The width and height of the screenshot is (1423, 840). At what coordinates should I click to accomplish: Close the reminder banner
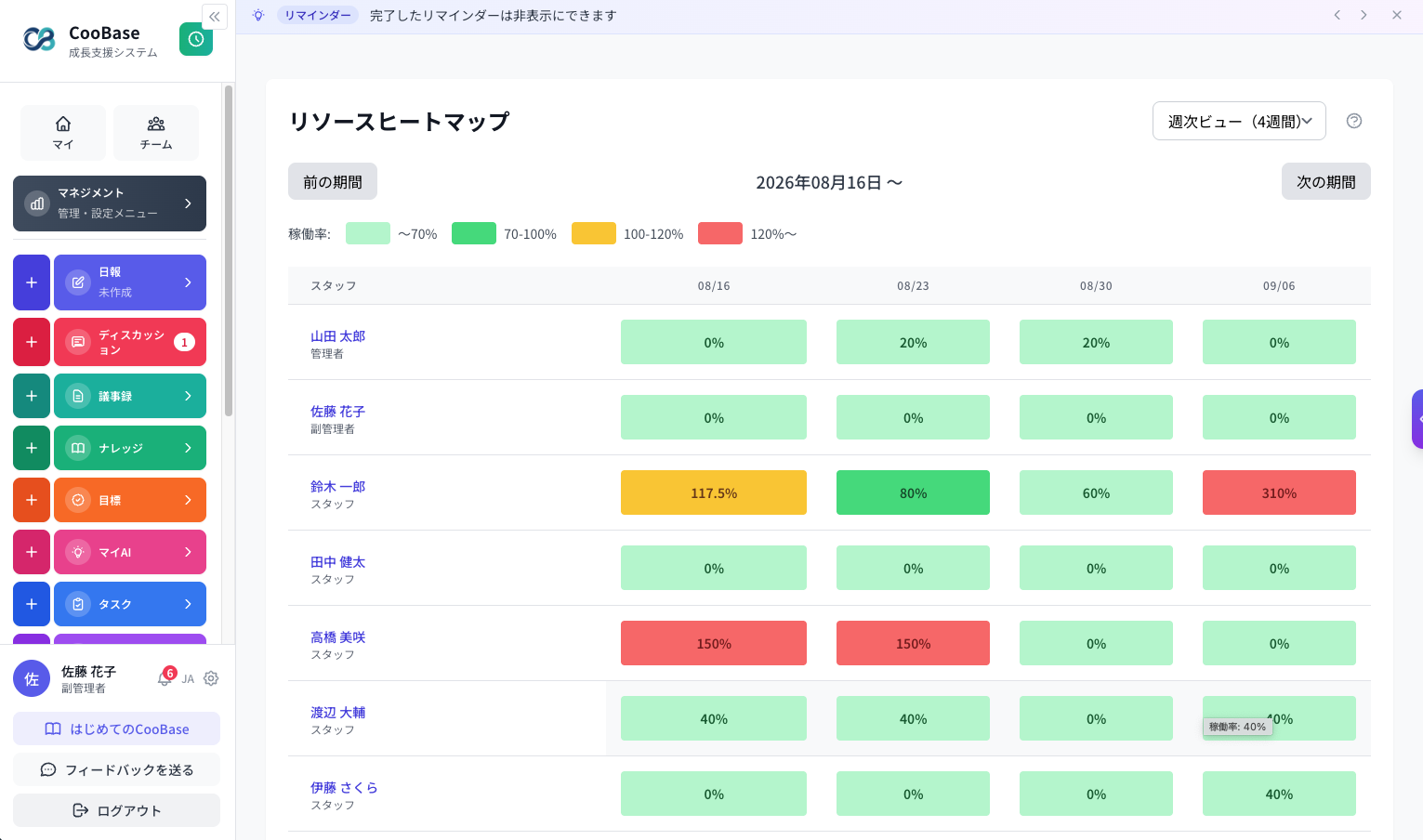tap(1397, 15)
